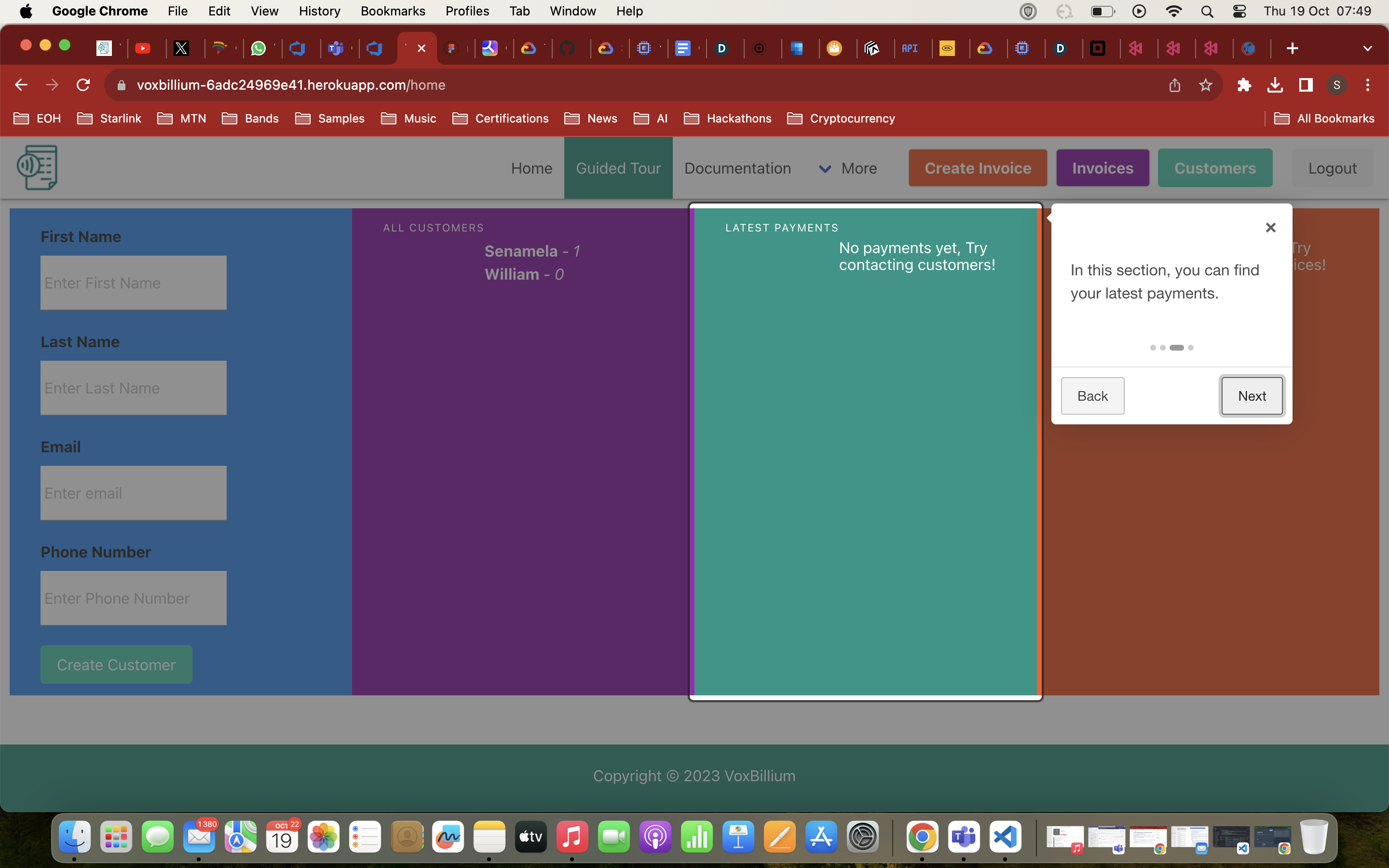Click the VoxBillium logo icon

click(x=37, y=167)
